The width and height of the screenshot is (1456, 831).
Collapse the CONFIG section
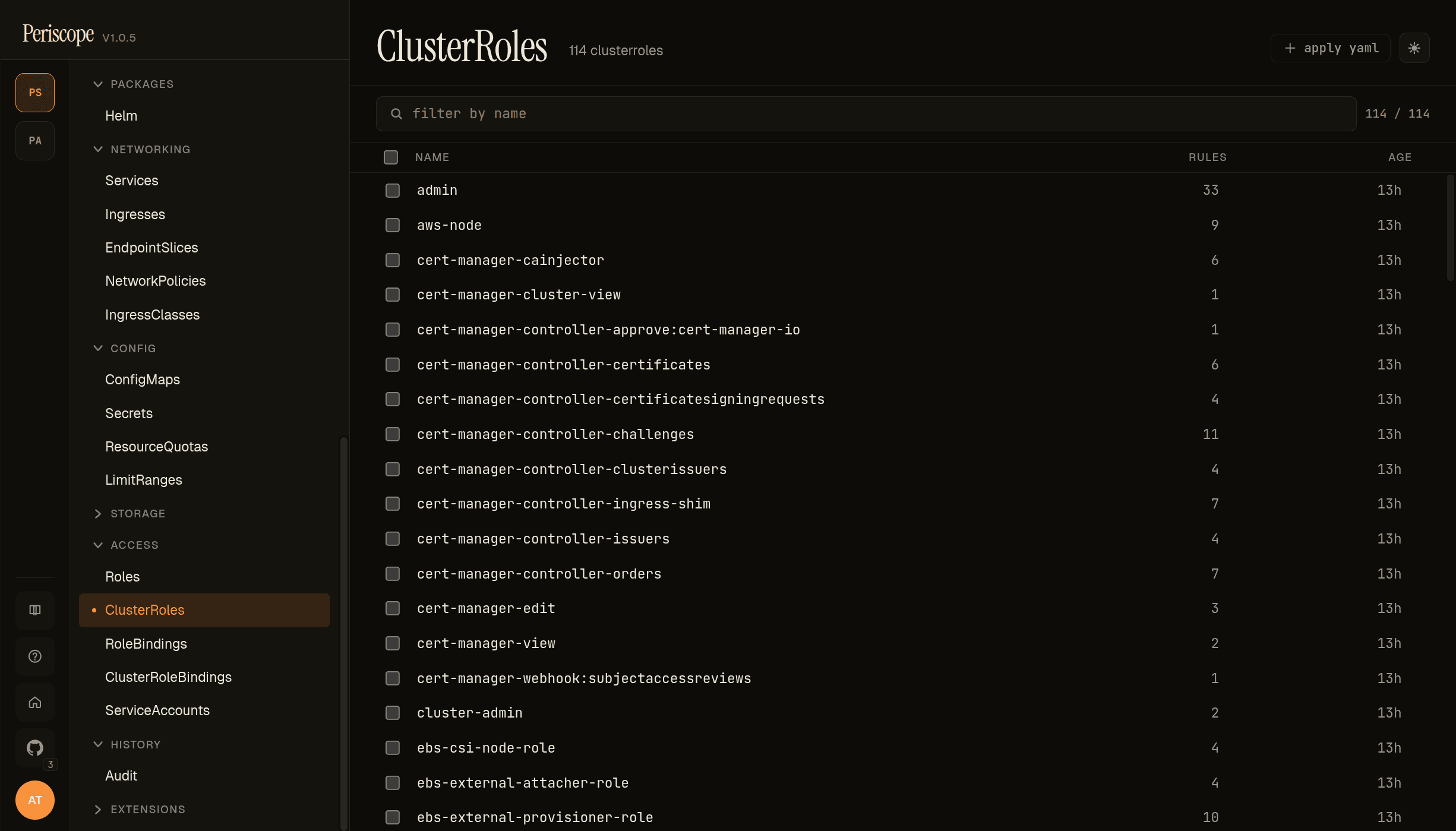tap(125, 349)
